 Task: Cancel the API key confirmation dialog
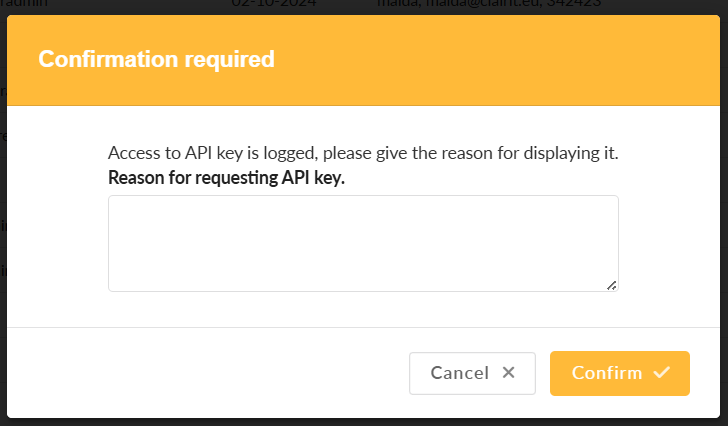coord(472,373)
